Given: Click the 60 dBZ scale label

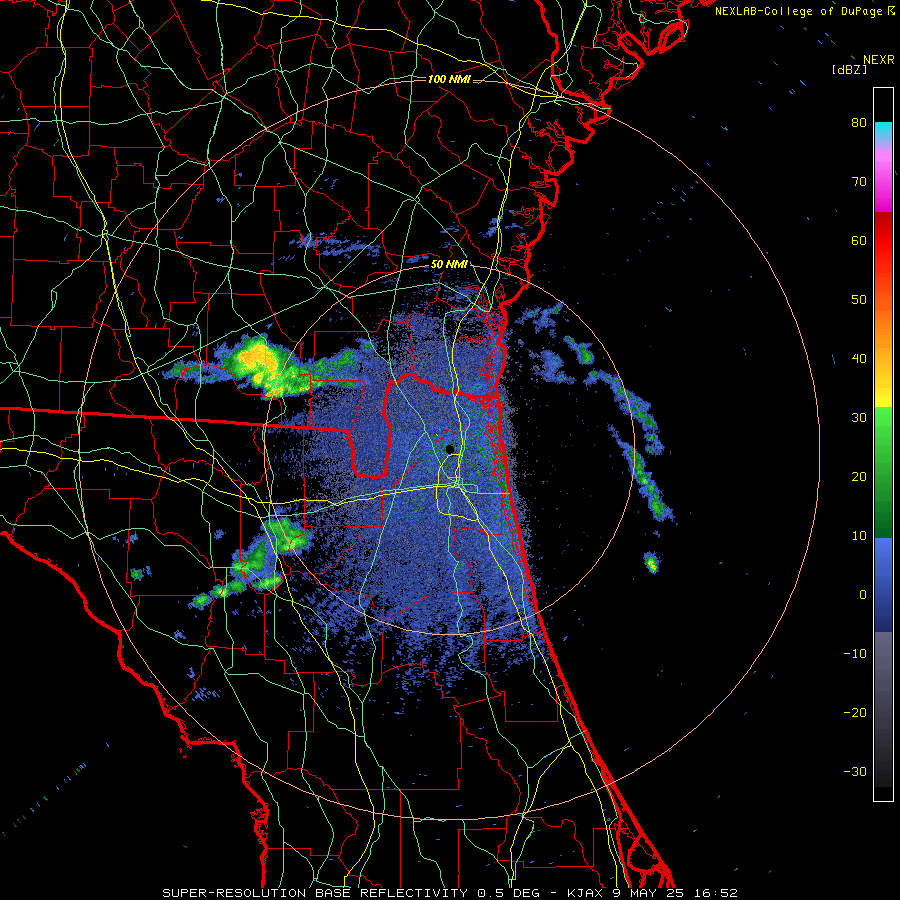Looking at the screenshot, I should pos(859,241).
